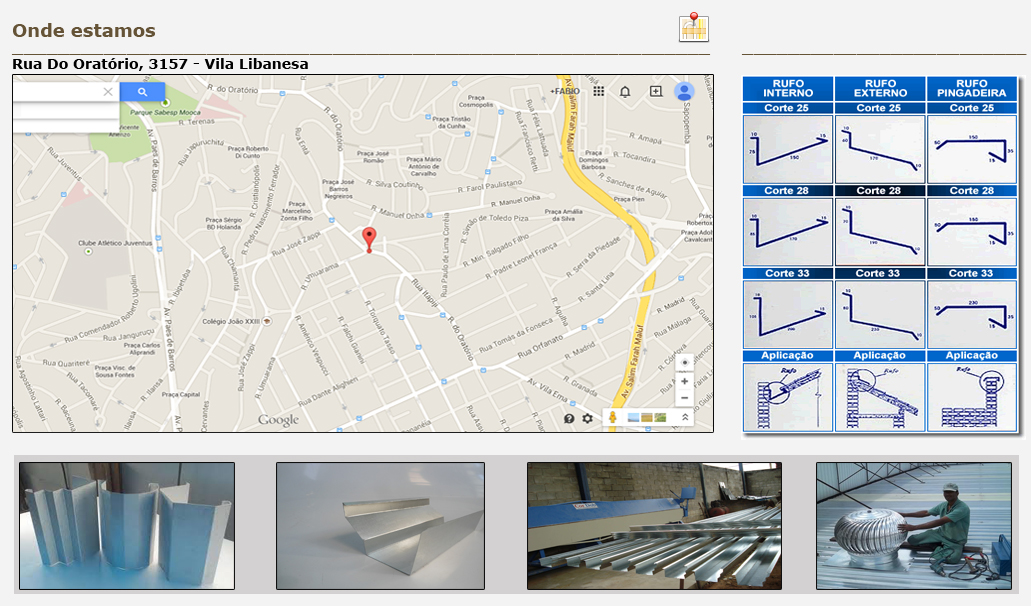
Task: Zoom out on the map
Action: tap(684, 398)
